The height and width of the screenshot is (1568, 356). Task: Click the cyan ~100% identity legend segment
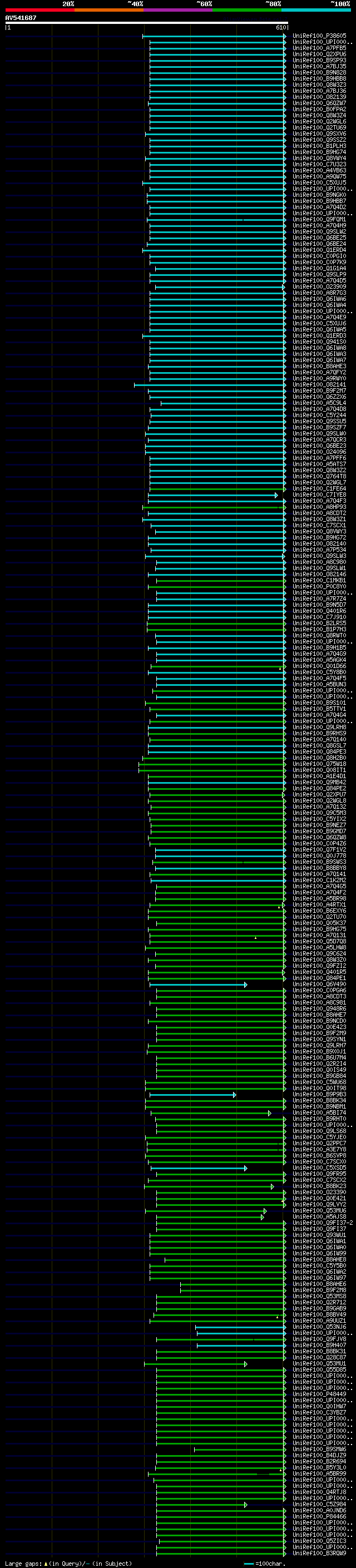tap(316, 10)
